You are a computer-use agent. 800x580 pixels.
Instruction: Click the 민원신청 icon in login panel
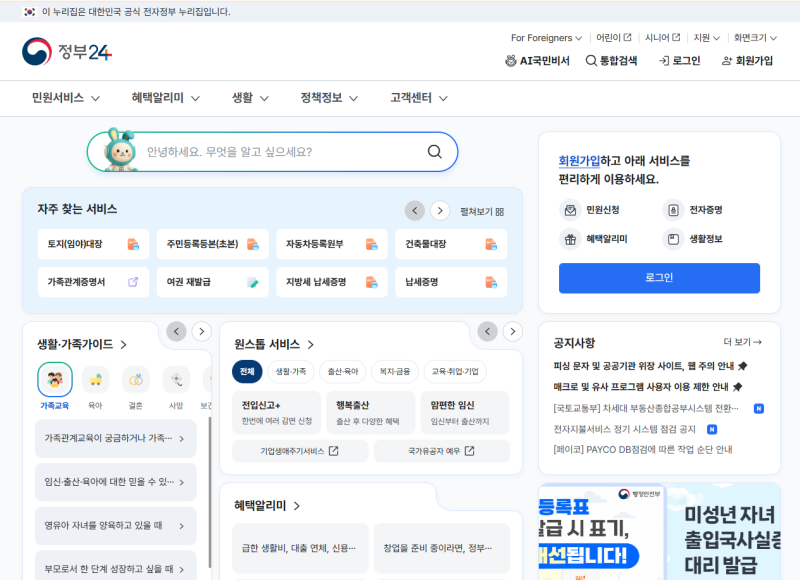(570, 210)
